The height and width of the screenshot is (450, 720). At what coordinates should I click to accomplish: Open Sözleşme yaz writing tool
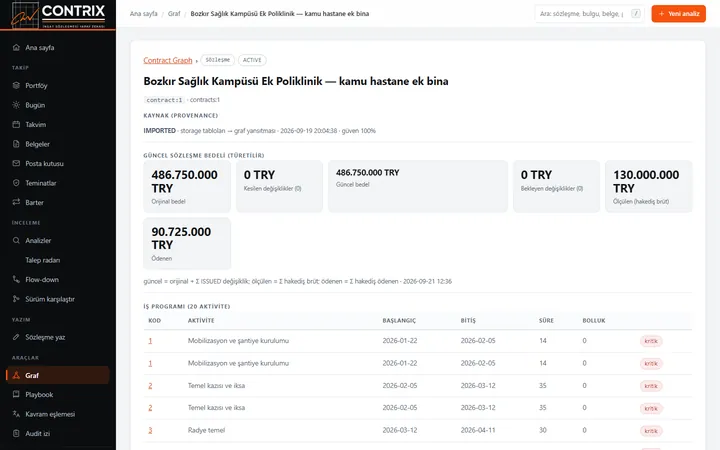click(58, 337)
